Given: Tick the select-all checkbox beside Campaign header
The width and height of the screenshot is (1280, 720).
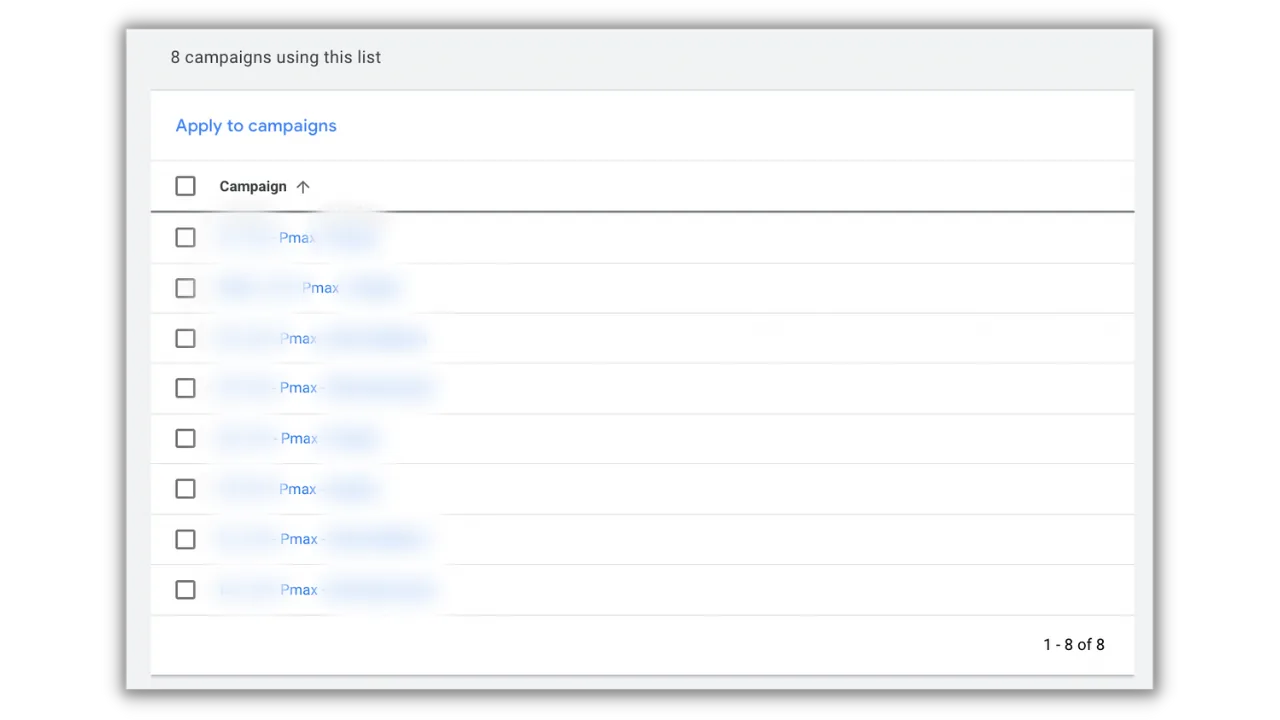Looking at the screenshot, I should pyautogui.click(x=185, y=186).
